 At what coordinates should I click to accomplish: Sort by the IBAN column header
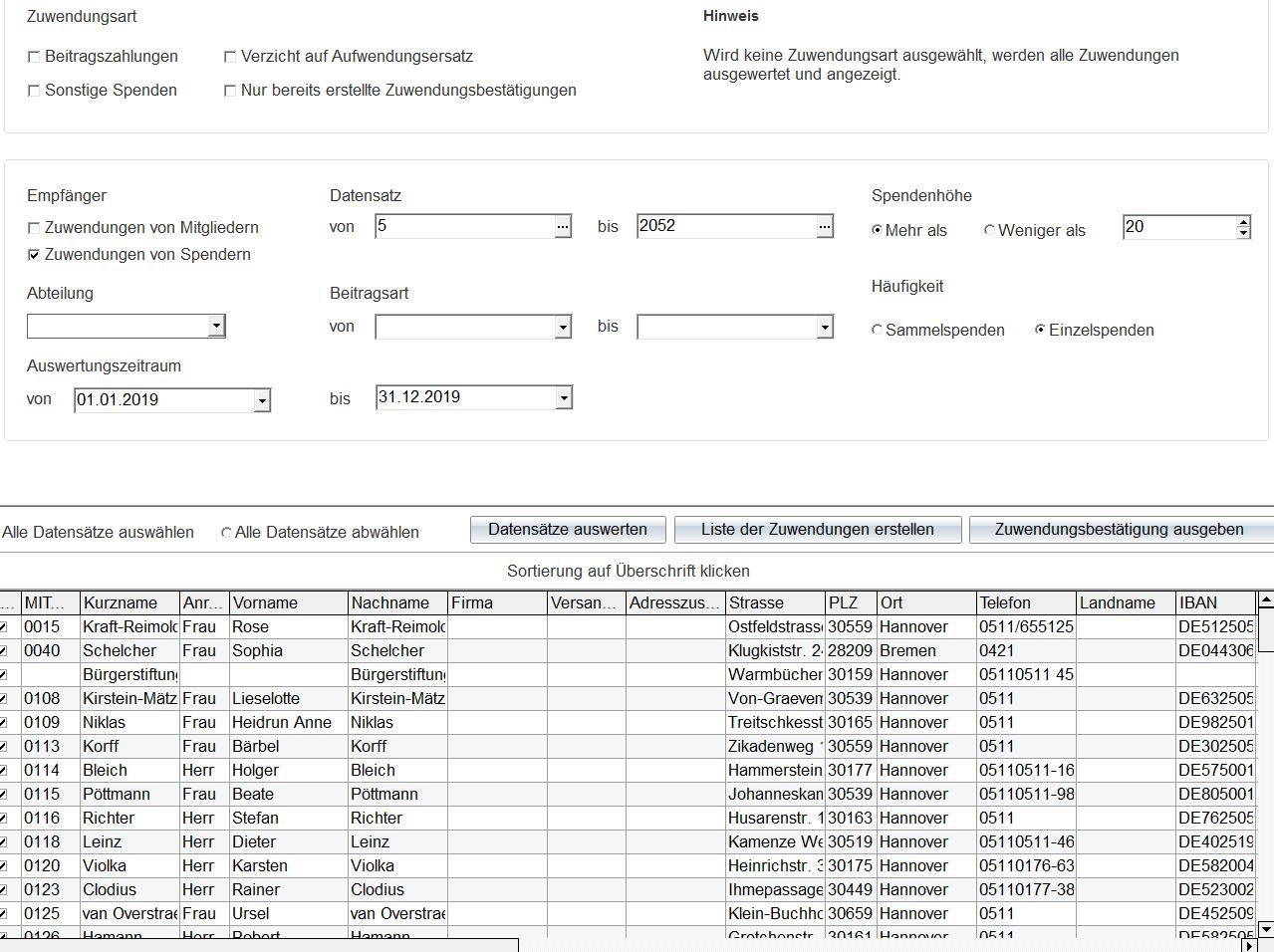tap(1215, 602)
